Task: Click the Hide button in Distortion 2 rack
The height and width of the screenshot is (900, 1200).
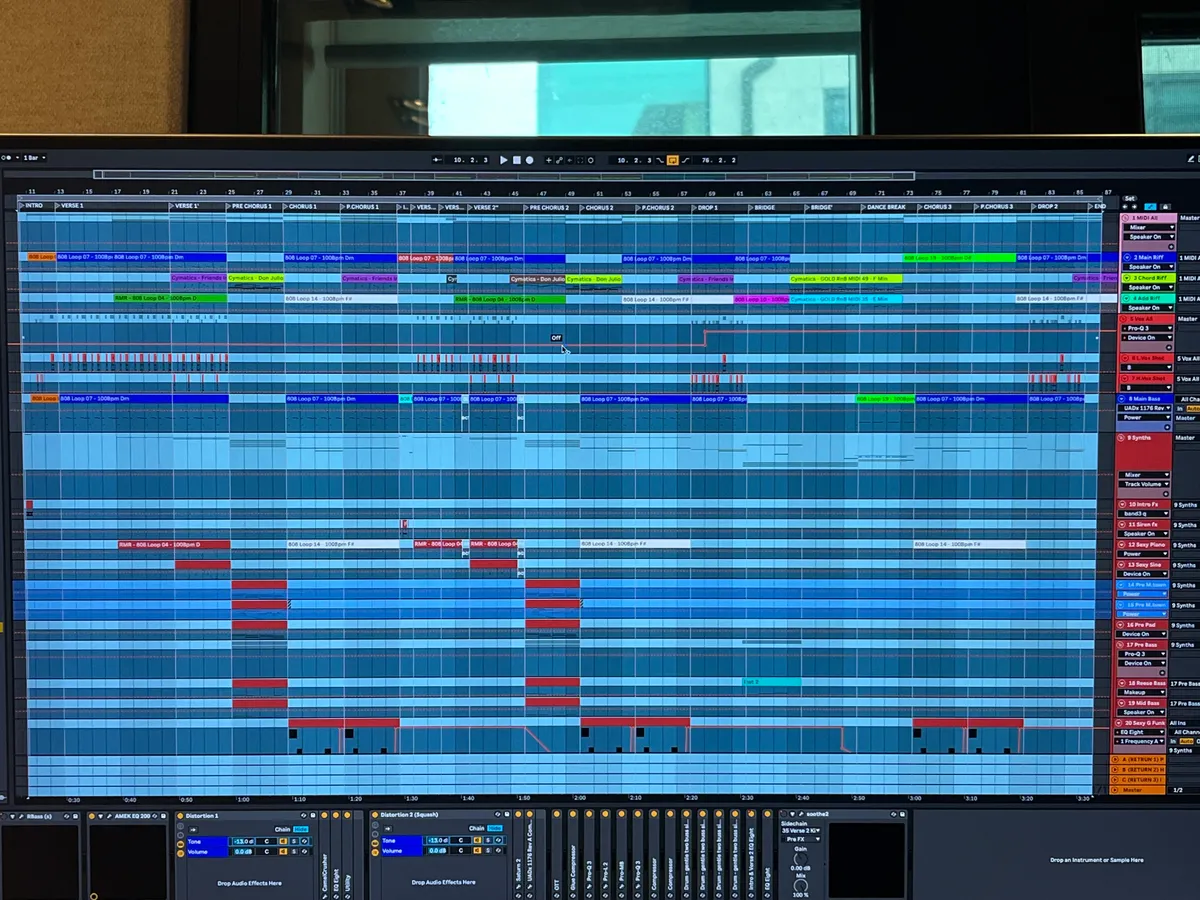Action: 495,828
